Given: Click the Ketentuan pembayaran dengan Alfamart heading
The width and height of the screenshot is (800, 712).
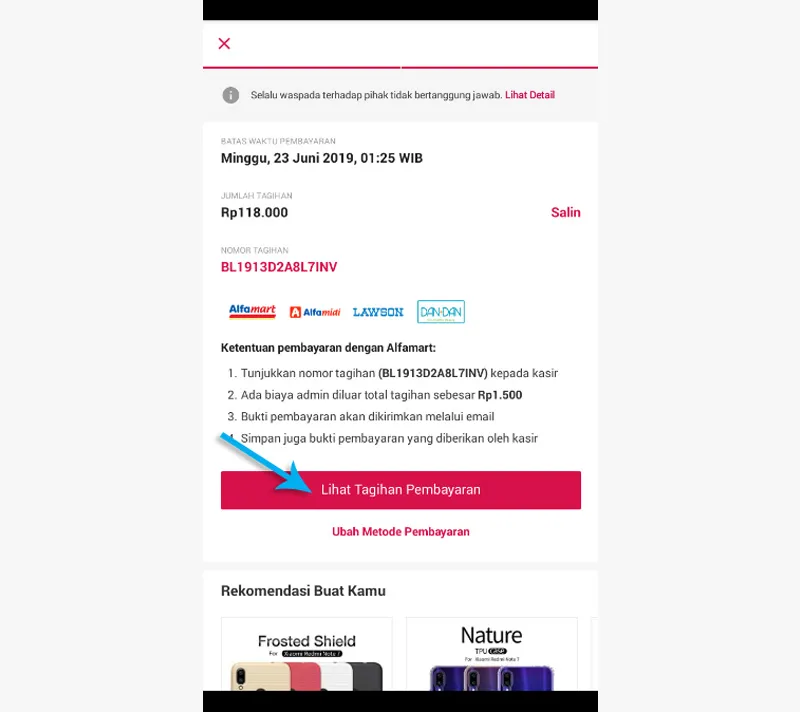Looking at the screenshot, I should 328,348.
